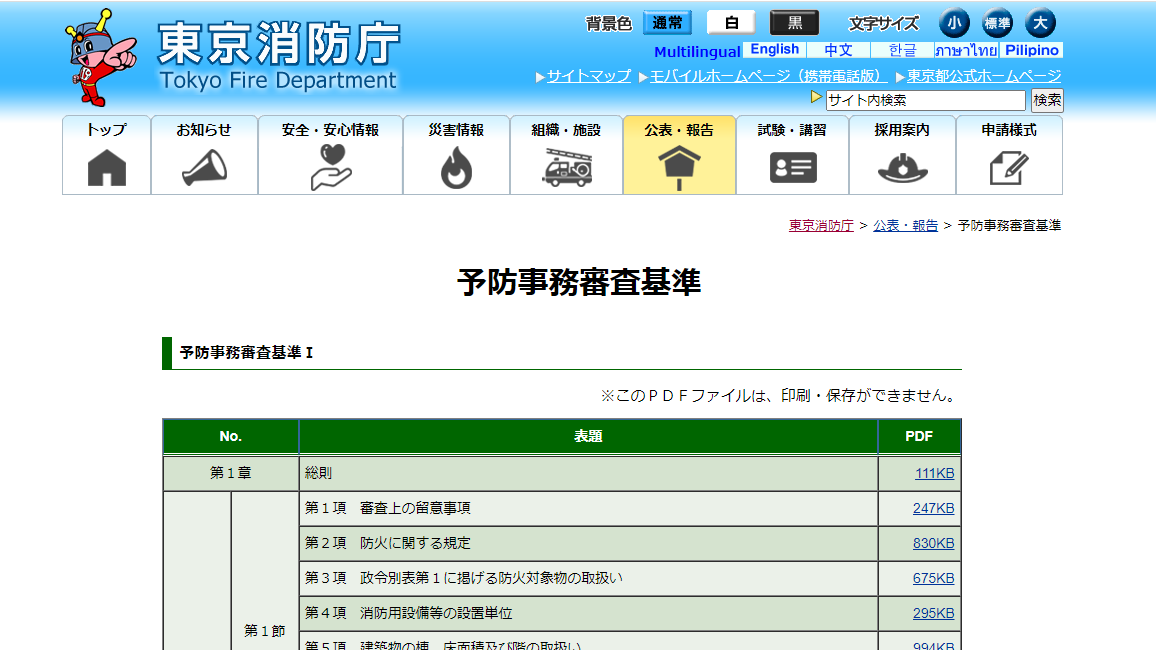Open the 675KB PDF for 政令別表第1
This screenshot has width=1156, height=650.
[933, 579]
